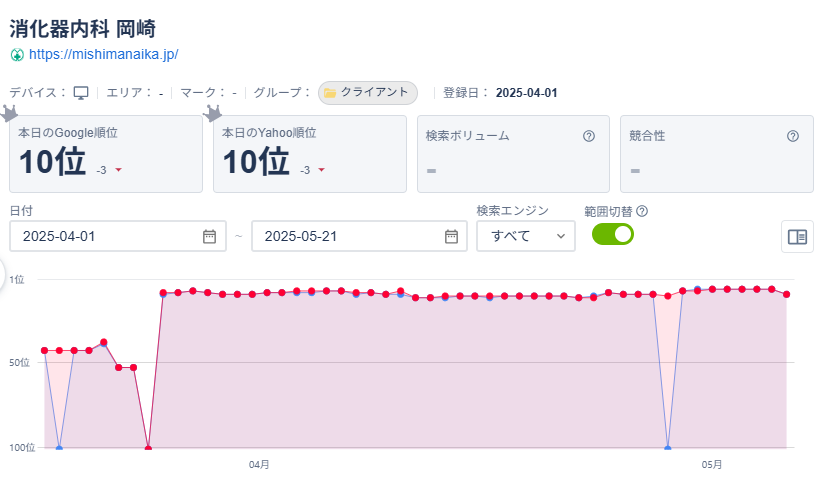Click the desktop device monitor icon
Viewport: 827px width, 490px height.
(81, 93)
